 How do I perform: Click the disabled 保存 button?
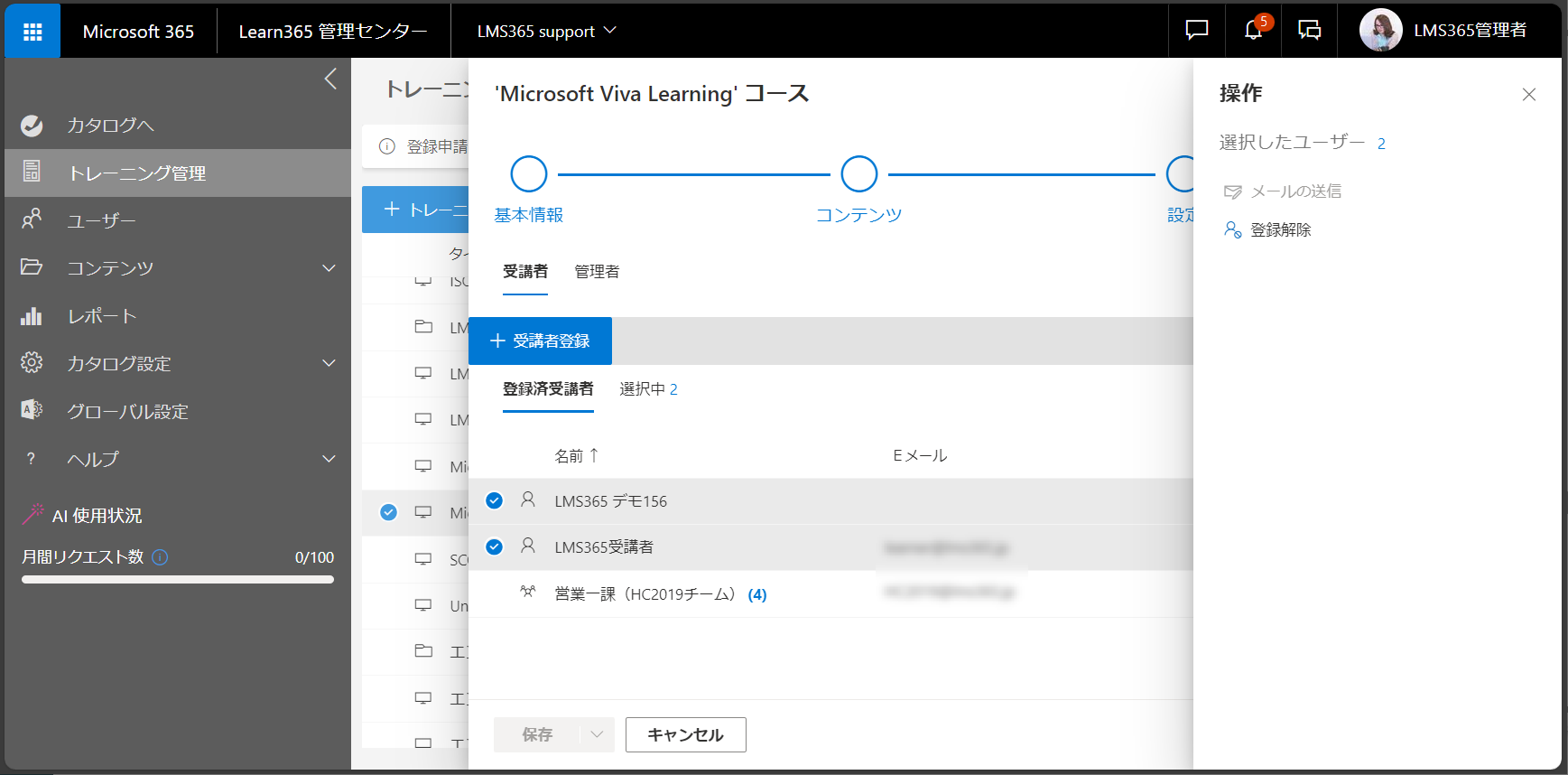tap(537, 734)
